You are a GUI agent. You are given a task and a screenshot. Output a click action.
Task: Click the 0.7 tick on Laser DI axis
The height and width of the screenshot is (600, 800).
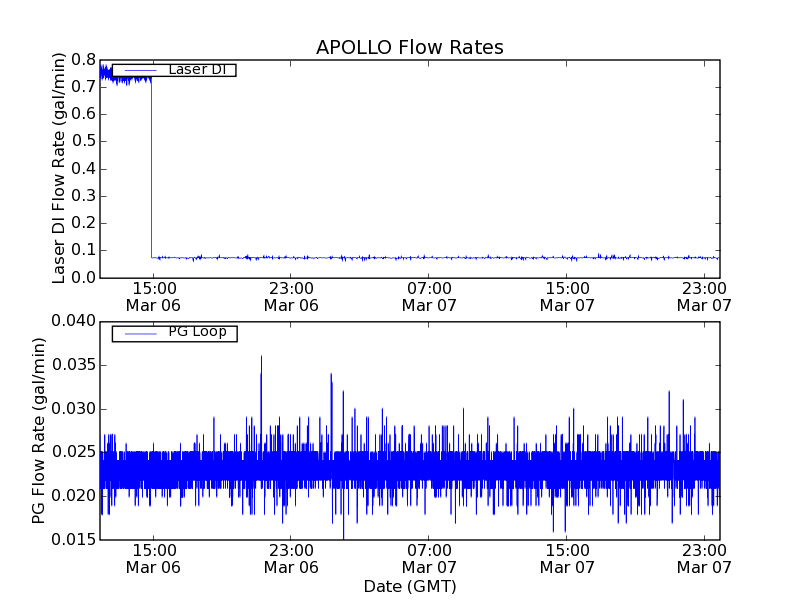coord(84,87)
